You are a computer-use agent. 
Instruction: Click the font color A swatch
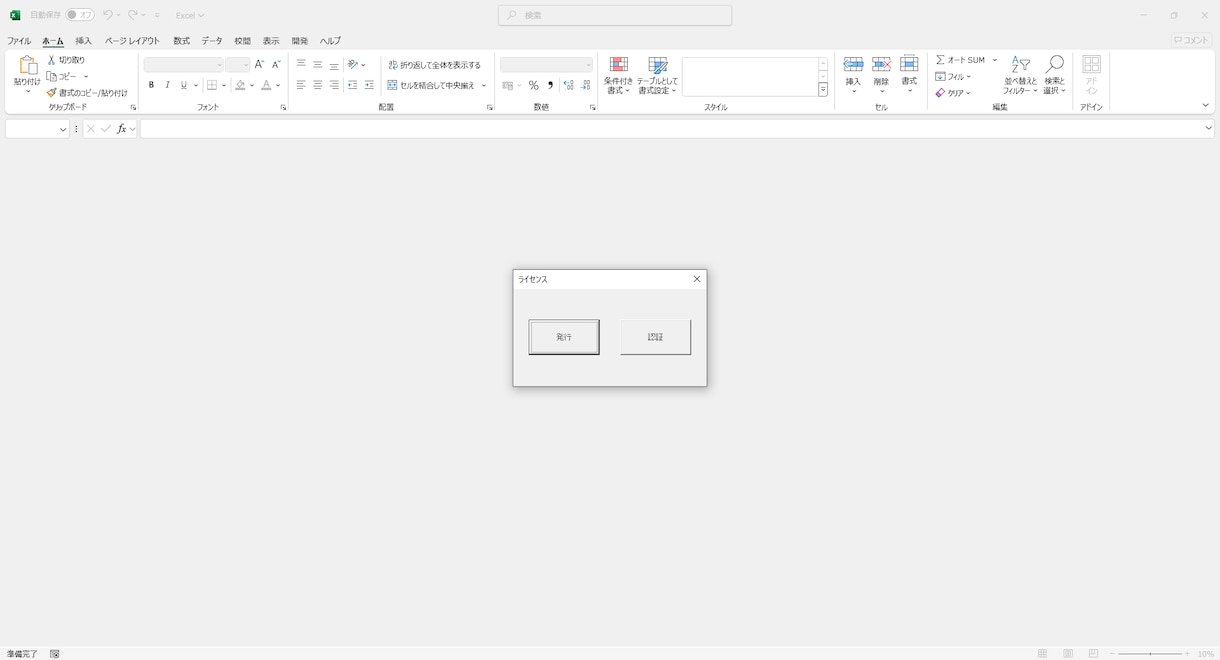266,85
